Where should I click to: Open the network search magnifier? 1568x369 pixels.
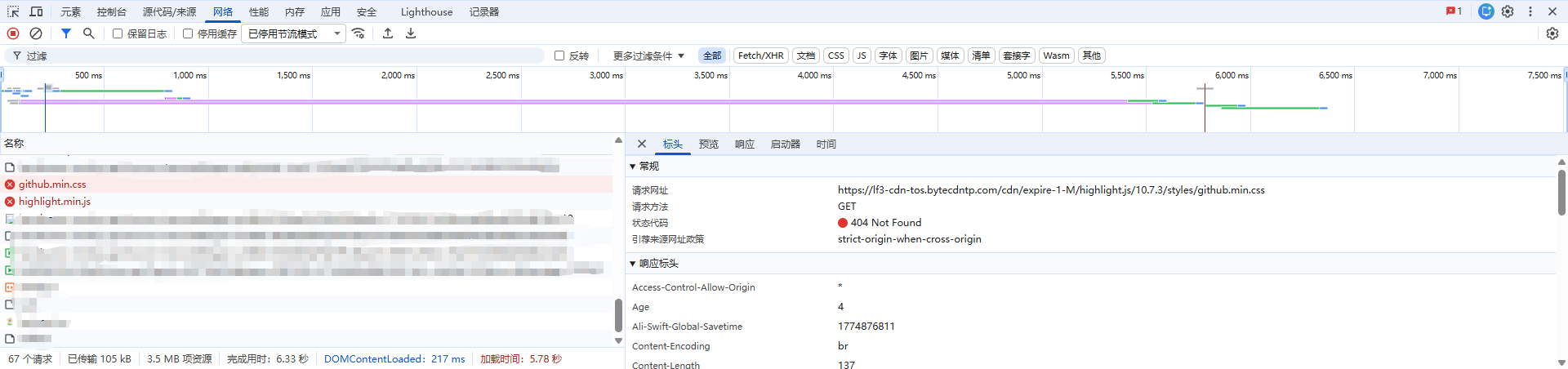tap(89, 33)
